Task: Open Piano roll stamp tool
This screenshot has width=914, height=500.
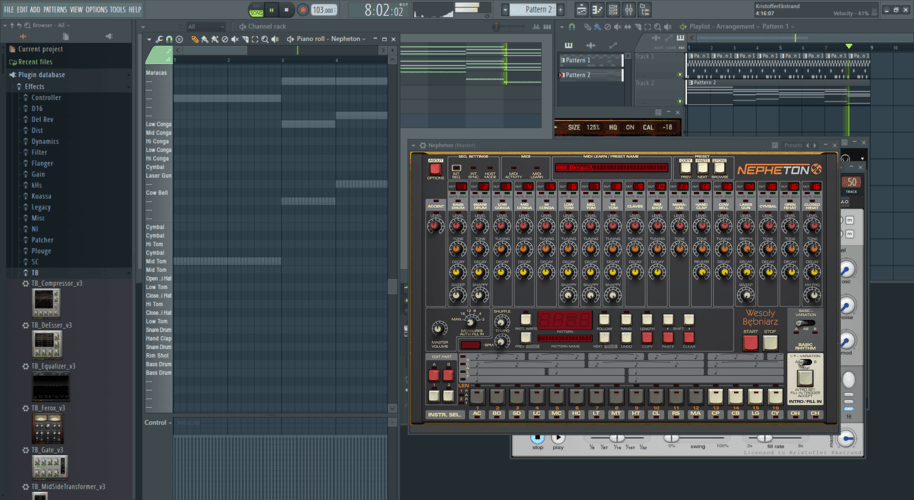Action: (179, 39)
